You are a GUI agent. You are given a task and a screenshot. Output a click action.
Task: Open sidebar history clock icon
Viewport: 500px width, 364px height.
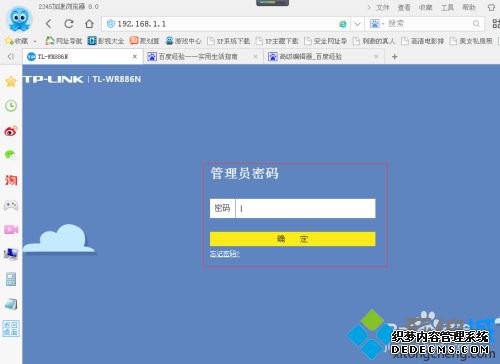[11, 106]
